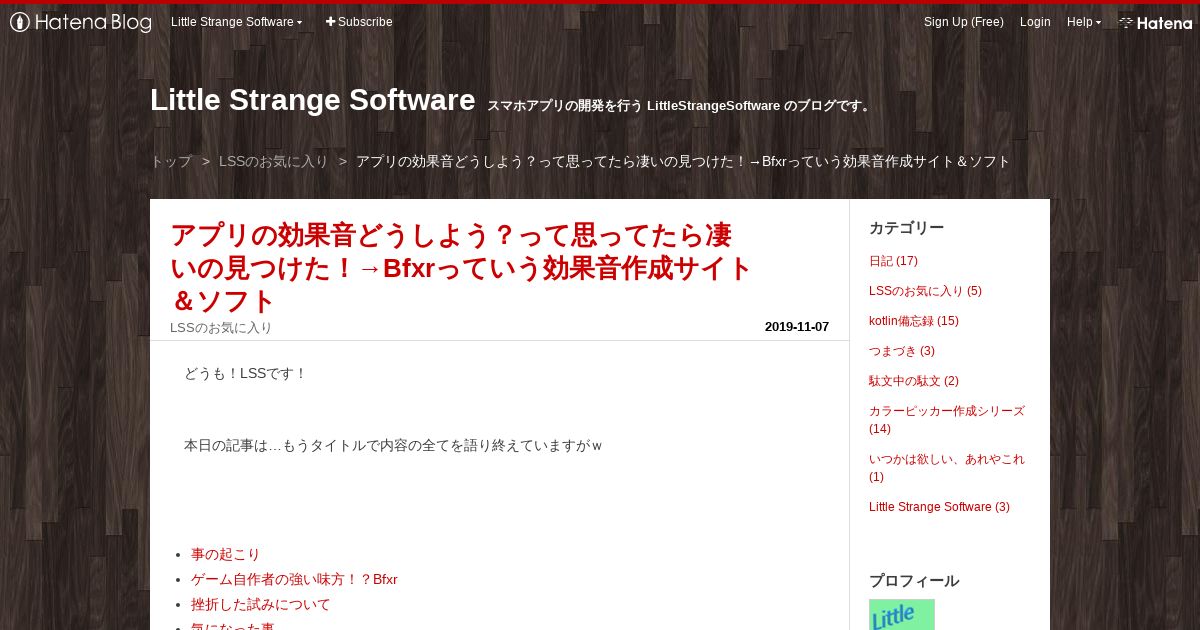Open the LSSのお気に入り (5) category
Viewport: 1200px width, 630px height.
click(925, 291)
